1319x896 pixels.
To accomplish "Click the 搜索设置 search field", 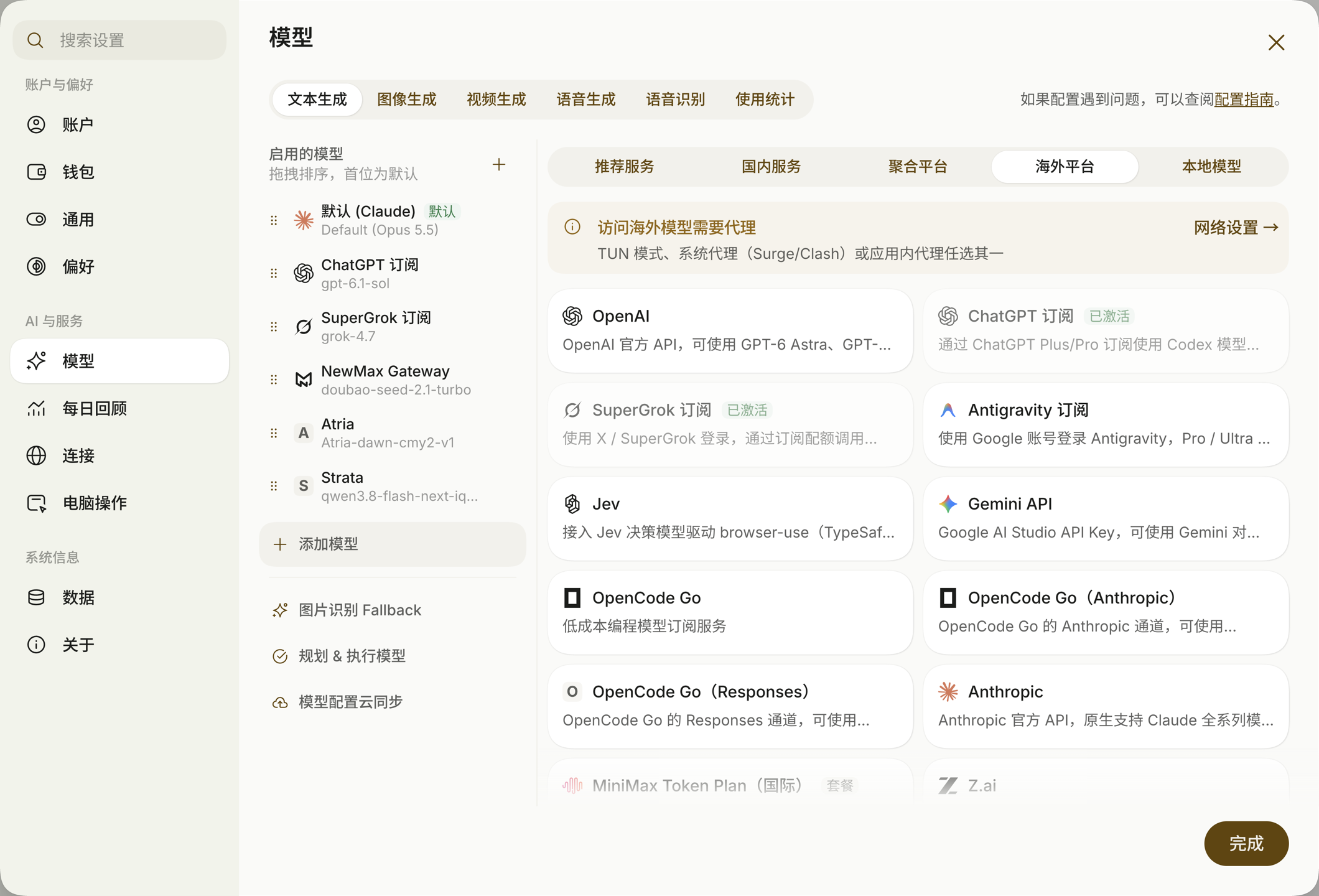I will [119, 40].
